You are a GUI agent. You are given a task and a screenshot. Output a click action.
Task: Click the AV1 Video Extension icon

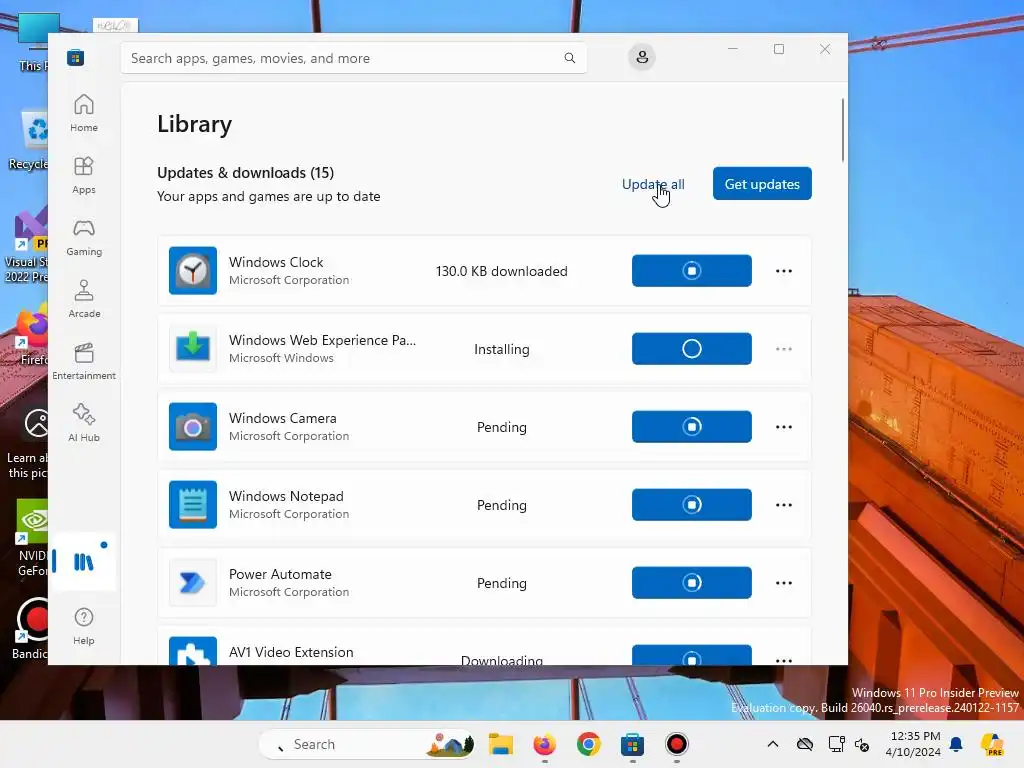click(x=193, y=651)
